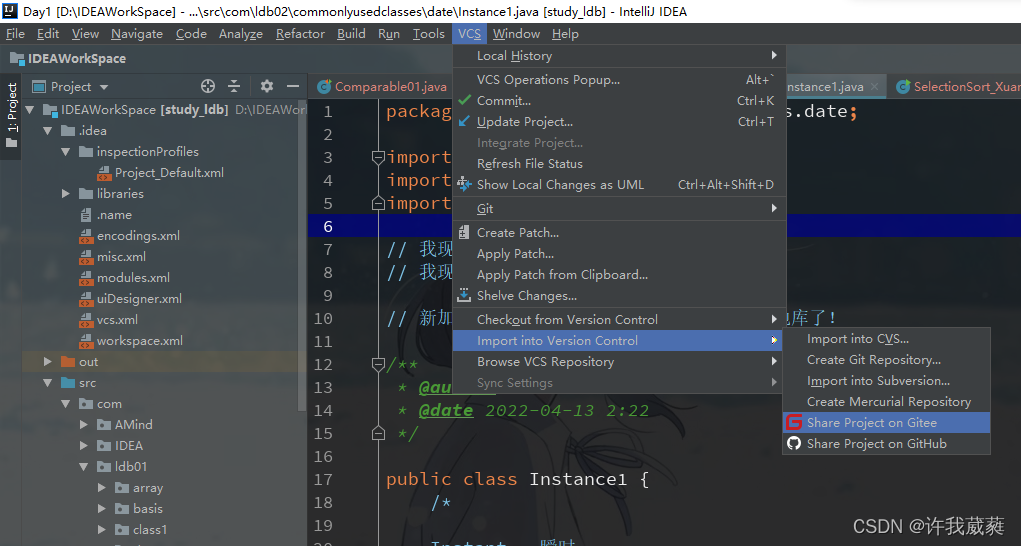
Task: Expand the out folder
Action: click(48, 361)
